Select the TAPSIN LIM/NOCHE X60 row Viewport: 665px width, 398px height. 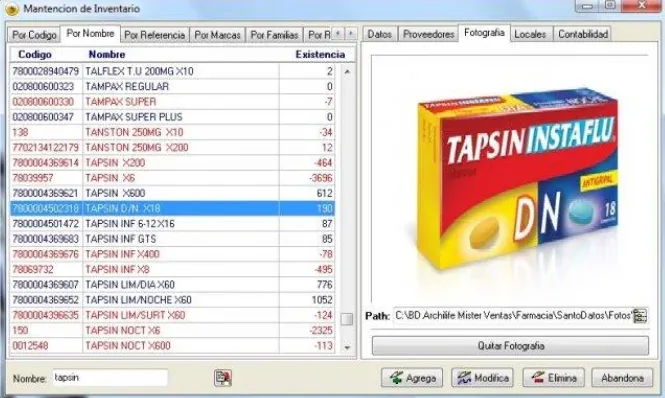coord(172,300)
